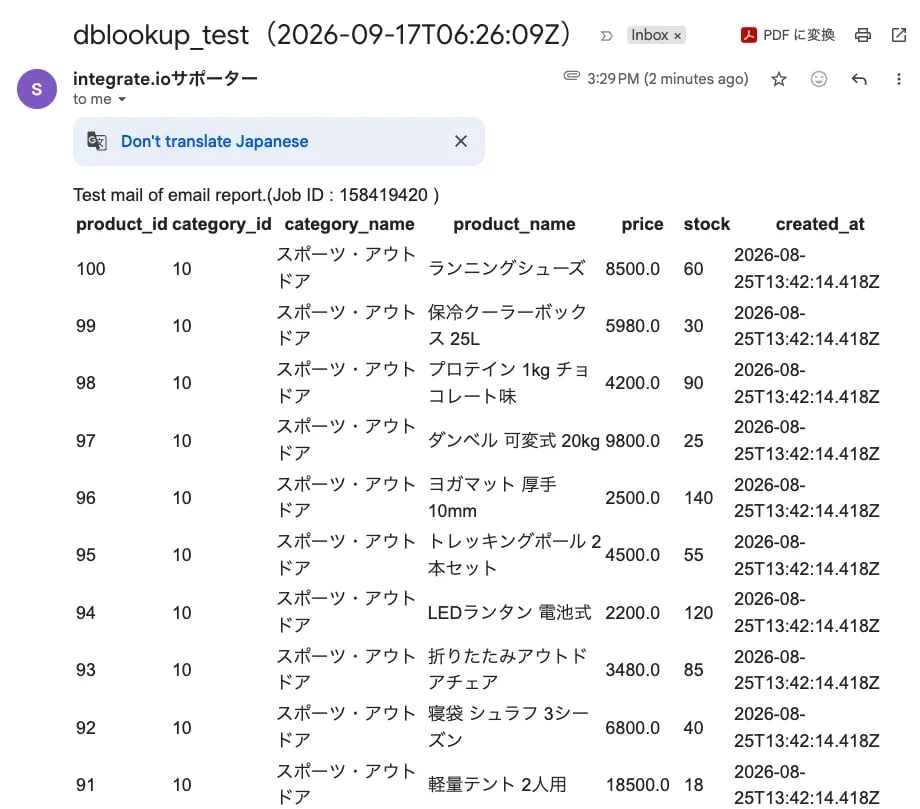Click product_id cell '92'
The image size is (920, 809).
point(86,727)
